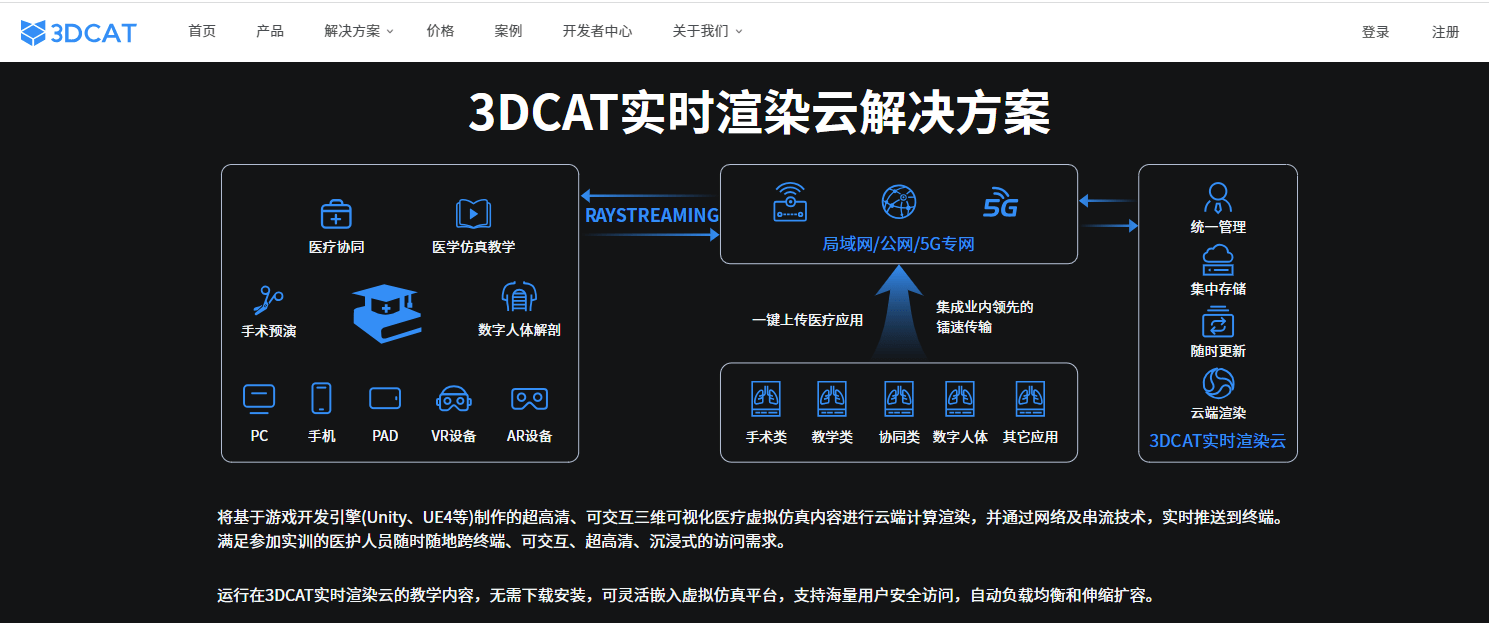Click the 数字人体解剖 label

coord(519,330)
